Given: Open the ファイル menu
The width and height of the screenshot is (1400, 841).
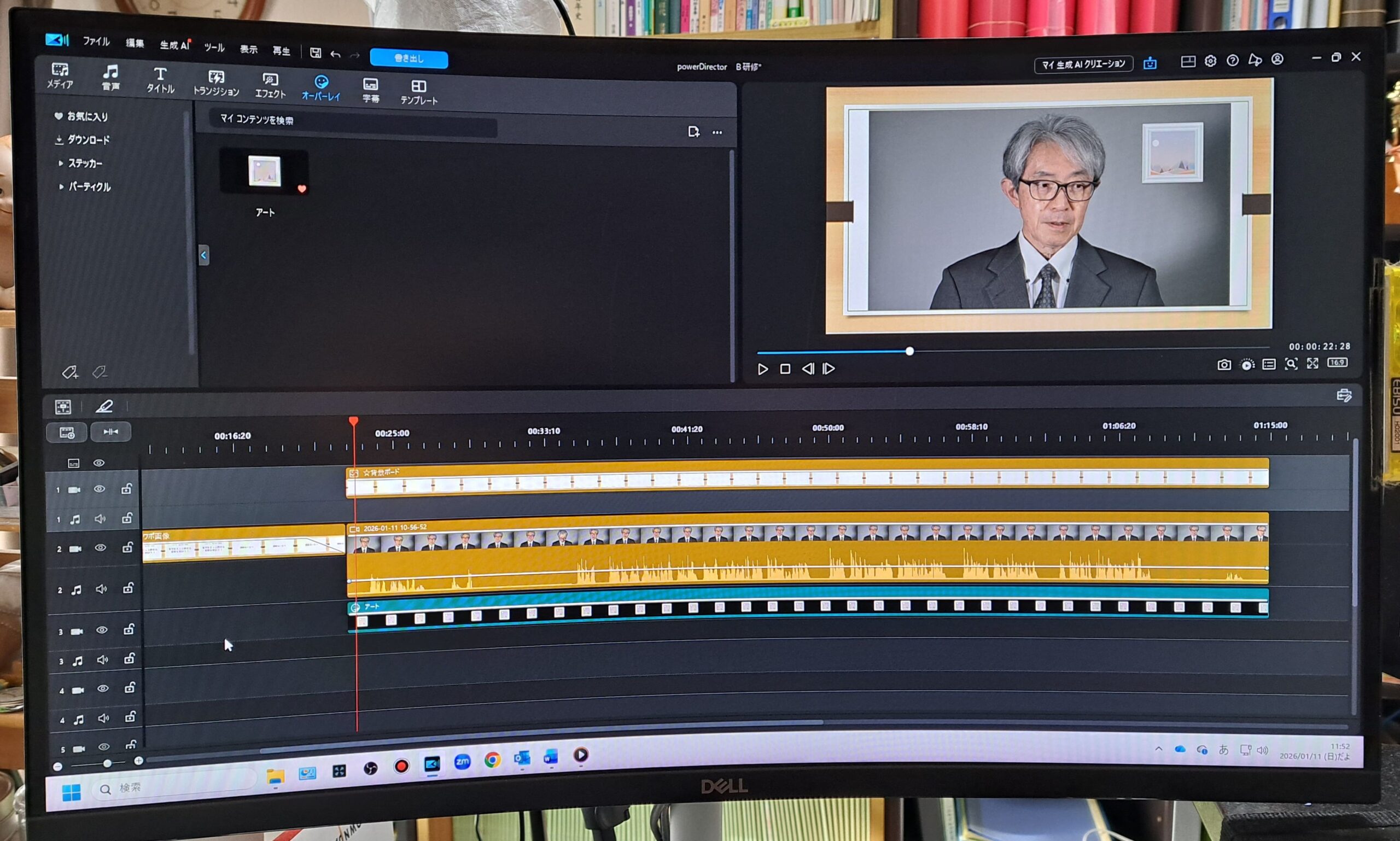Looking at the screenshot, I should coord(96,42).
